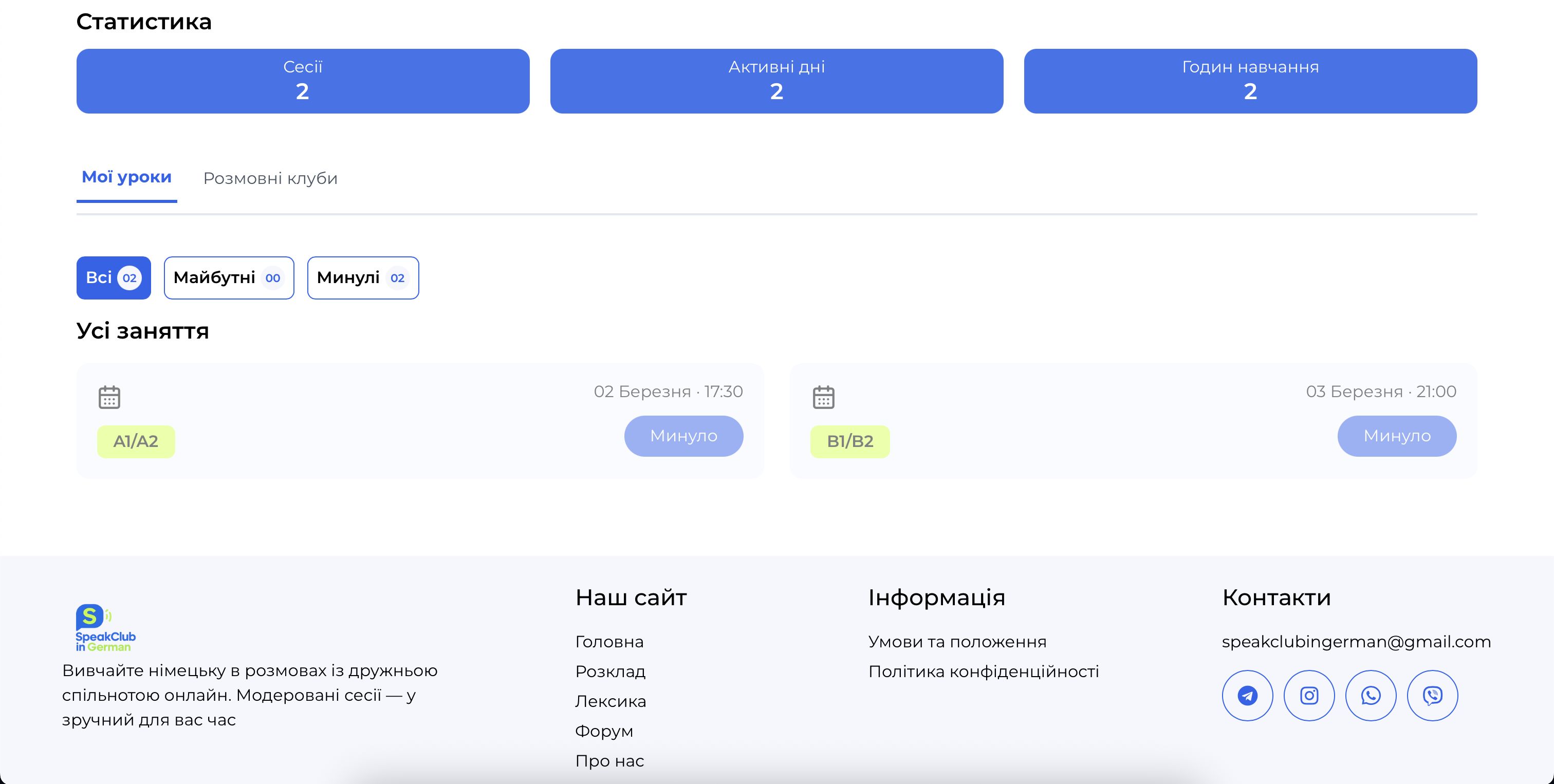Click the 03 Березня · 21:00 date text
The image size is (1554, 784).
tap(1381, 391)
